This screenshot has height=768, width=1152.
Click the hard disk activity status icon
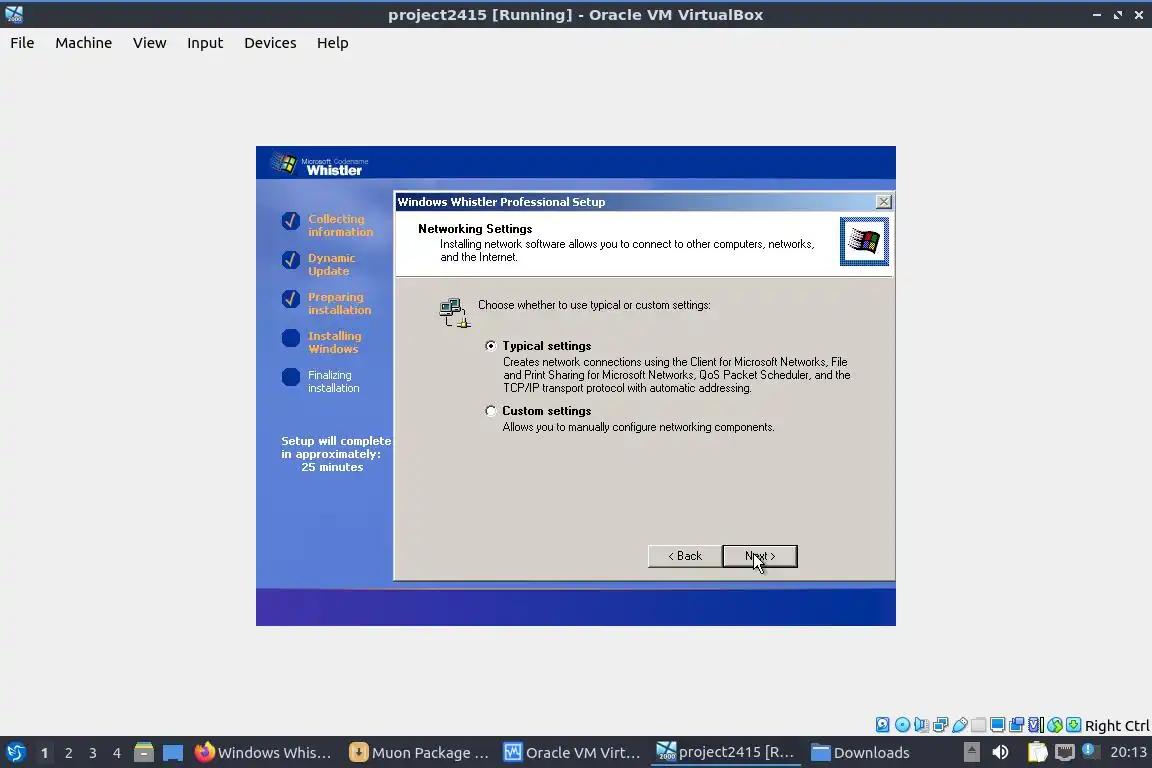pyautogui.click(x=882, y=725)
